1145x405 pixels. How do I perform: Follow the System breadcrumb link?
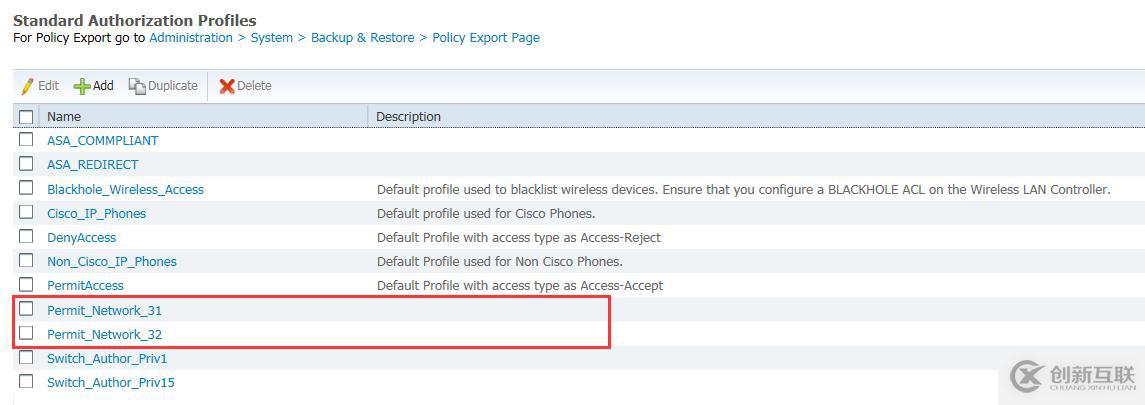tap(272, 38)
